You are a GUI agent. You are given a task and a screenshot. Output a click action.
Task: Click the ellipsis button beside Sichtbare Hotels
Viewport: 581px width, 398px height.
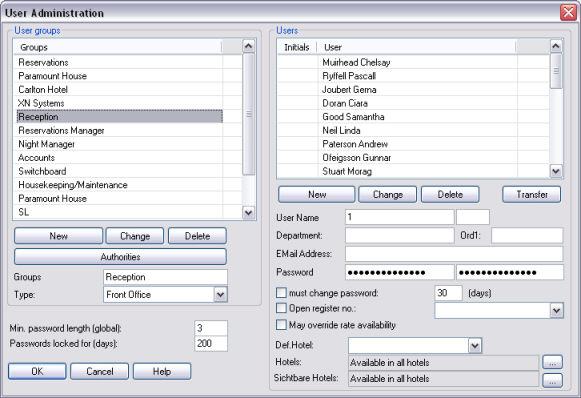coord(552,380)
